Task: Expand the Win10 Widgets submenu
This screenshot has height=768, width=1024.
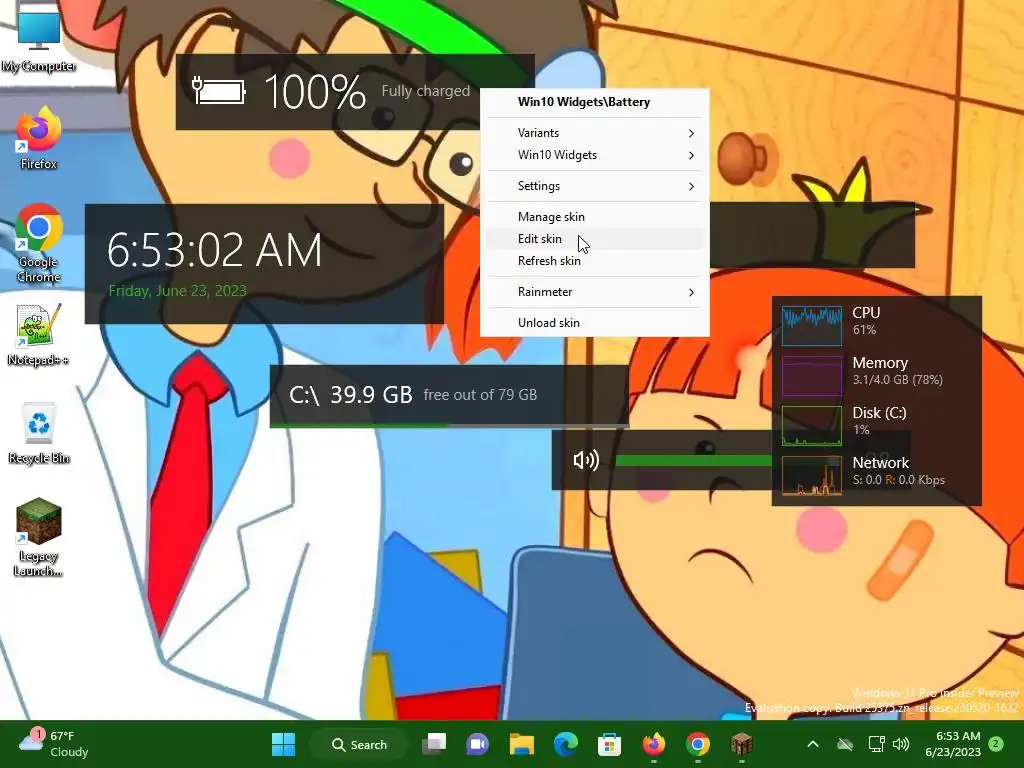Action: point(594,155)
